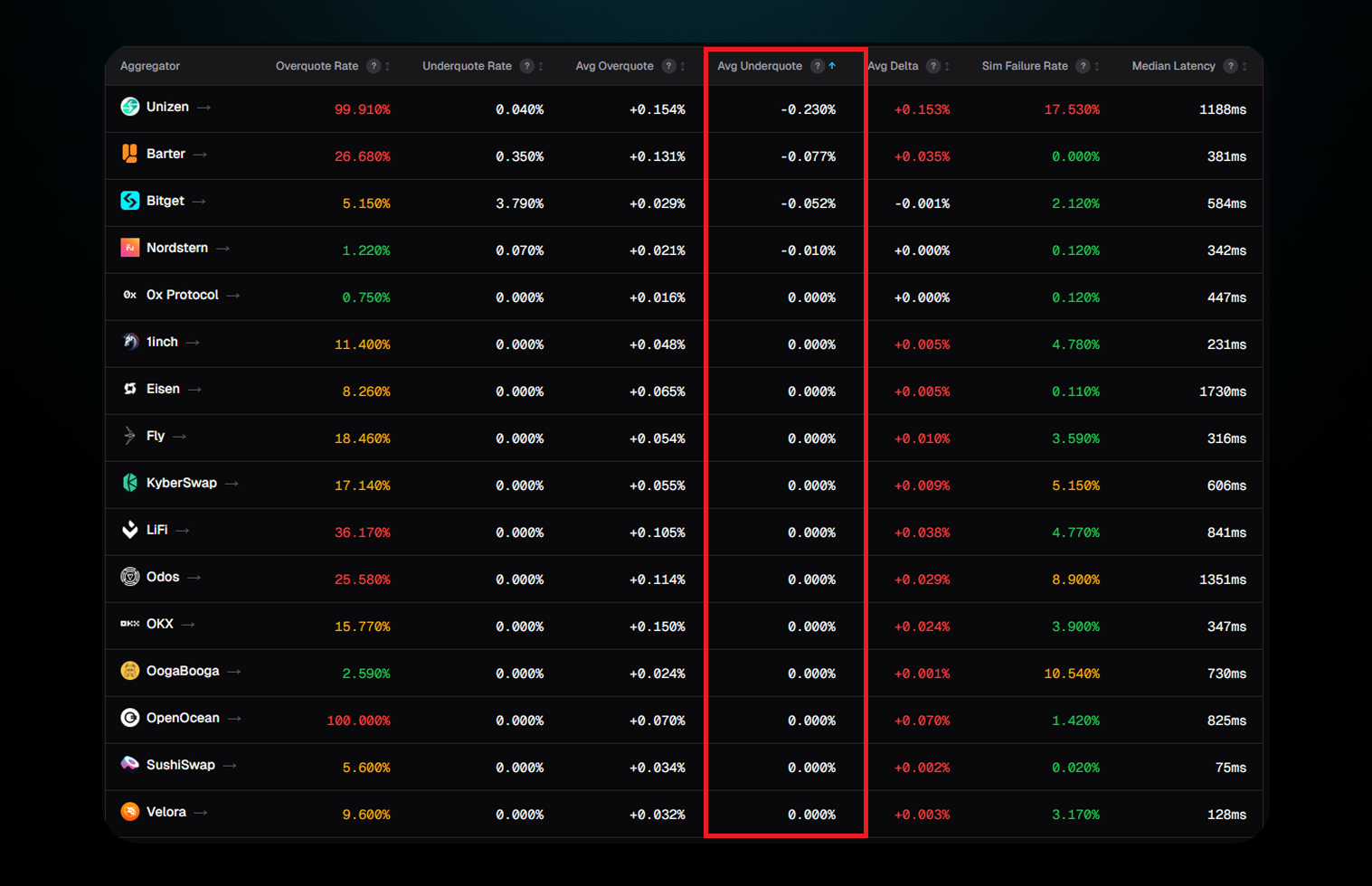Follow the arrow next to Velora
The image size is (1372, 886).
[201, 813]
